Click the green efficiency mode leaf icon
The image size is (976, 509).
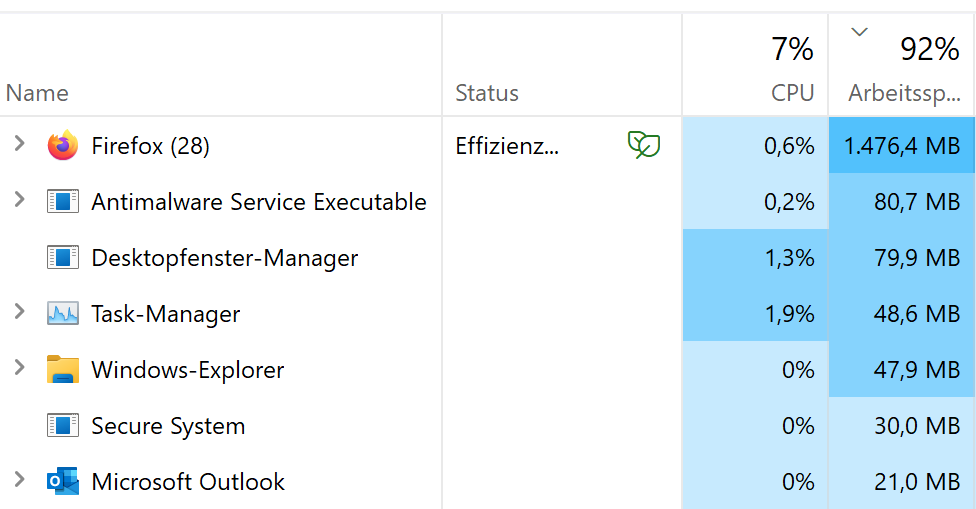(x=643, y=146)
